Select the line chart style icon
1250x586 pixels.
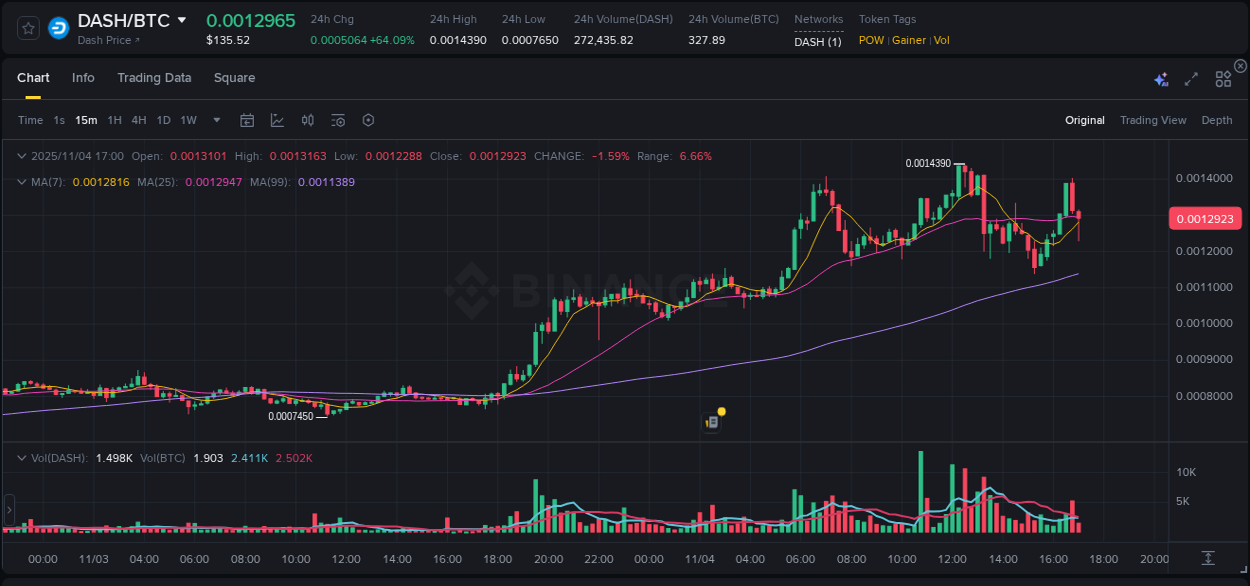click(x=278, y=120)
